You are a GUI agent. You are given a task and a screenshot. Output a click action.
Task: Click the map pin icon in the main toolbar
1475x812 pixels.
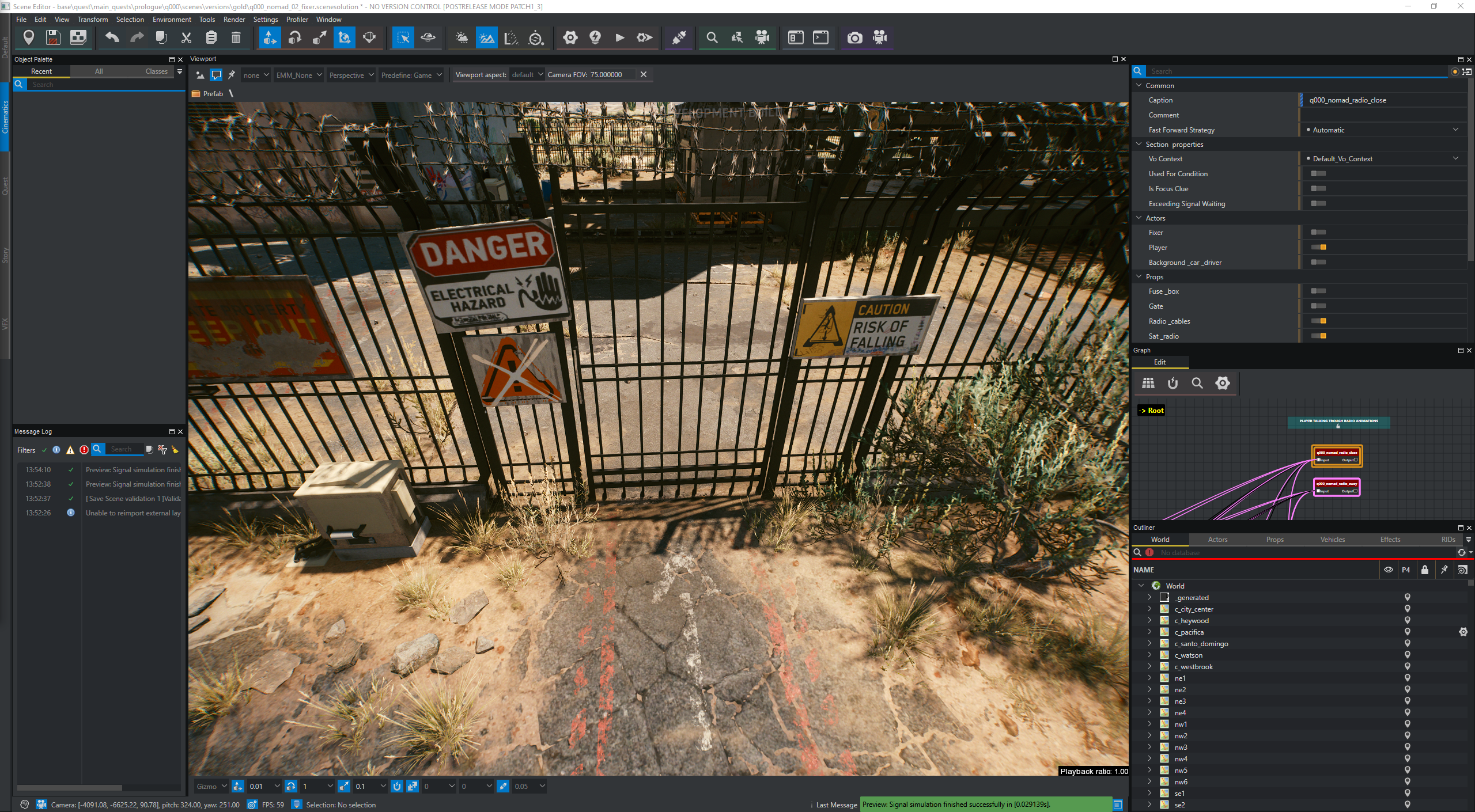point(28,38)
